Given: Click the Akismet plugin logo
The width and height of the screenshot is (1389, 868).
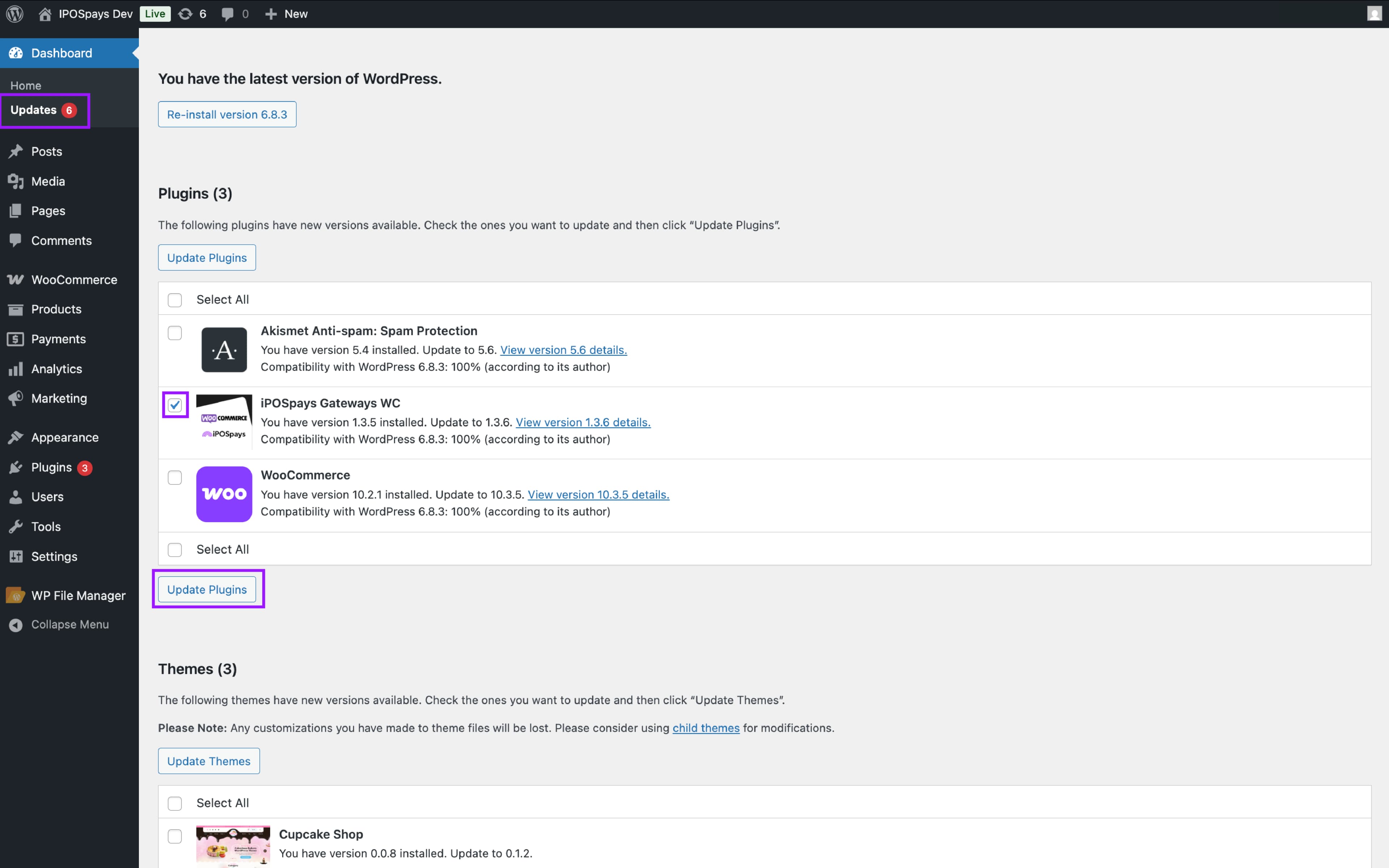Looking at the screenshot, I should click(224, 350).
